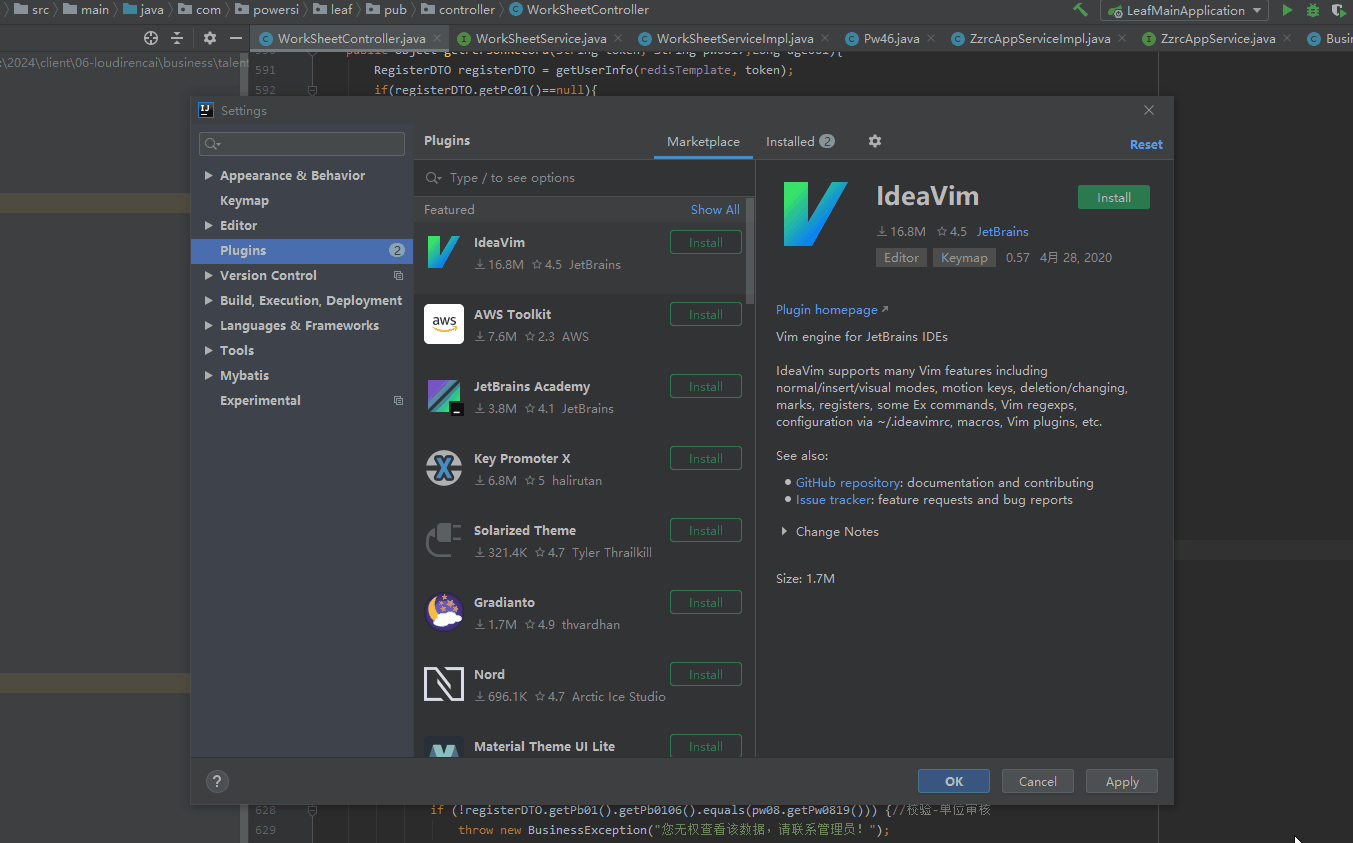Expand the Version Control settings node
The image size is (1353, 843).
pos(208,276)
